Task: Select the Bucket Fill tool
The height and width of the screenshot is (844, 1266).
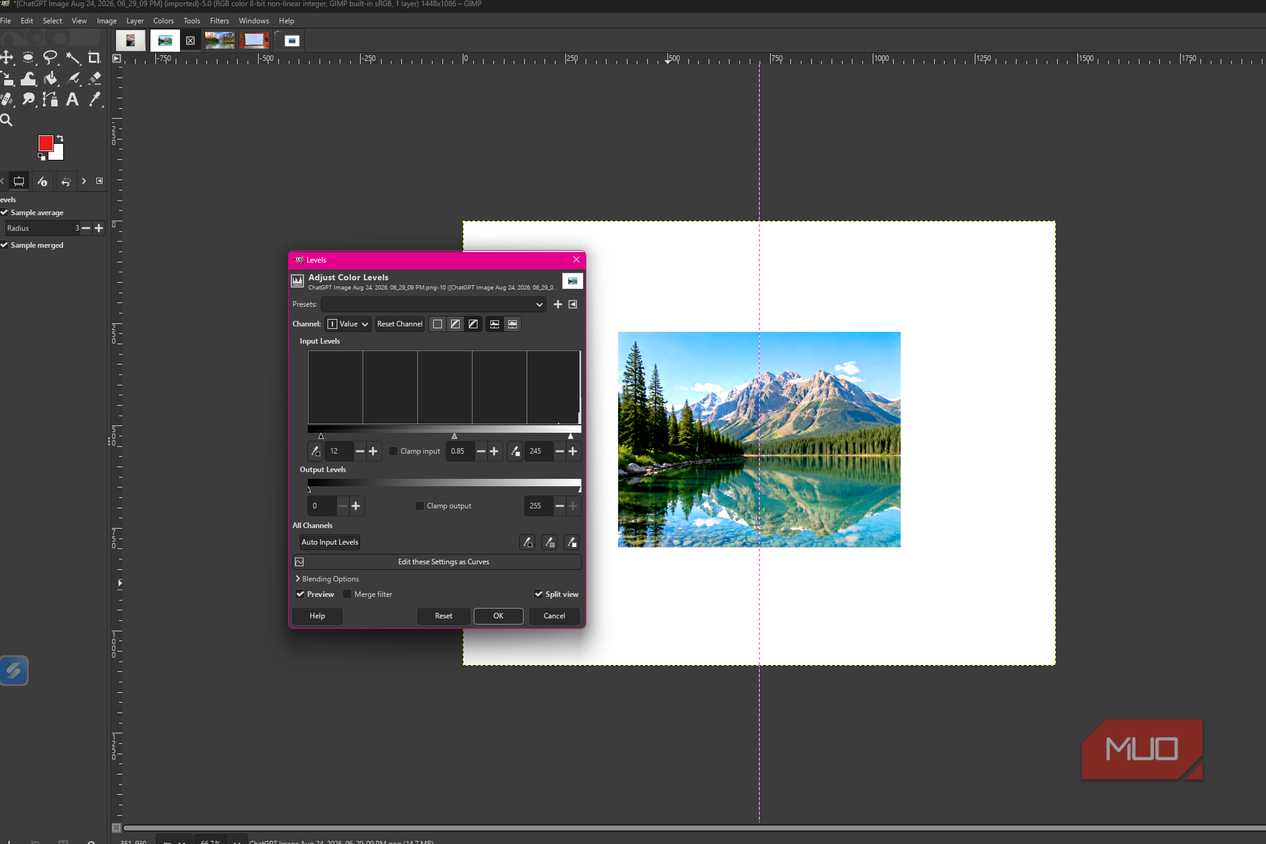Action: 51,78
